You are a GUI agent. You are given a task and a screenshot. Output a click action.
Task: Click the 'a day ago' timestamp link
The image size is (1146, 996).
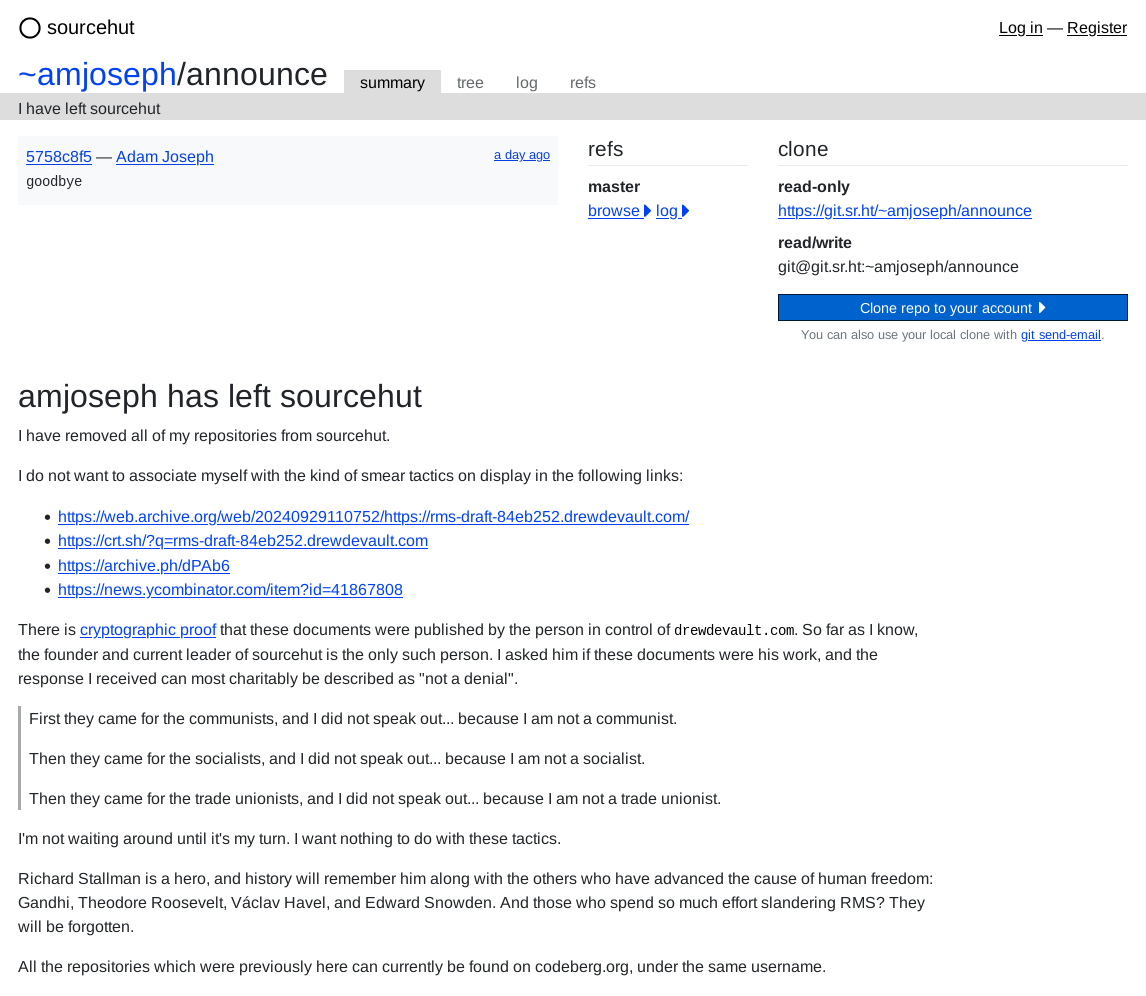tap(522, 155)
